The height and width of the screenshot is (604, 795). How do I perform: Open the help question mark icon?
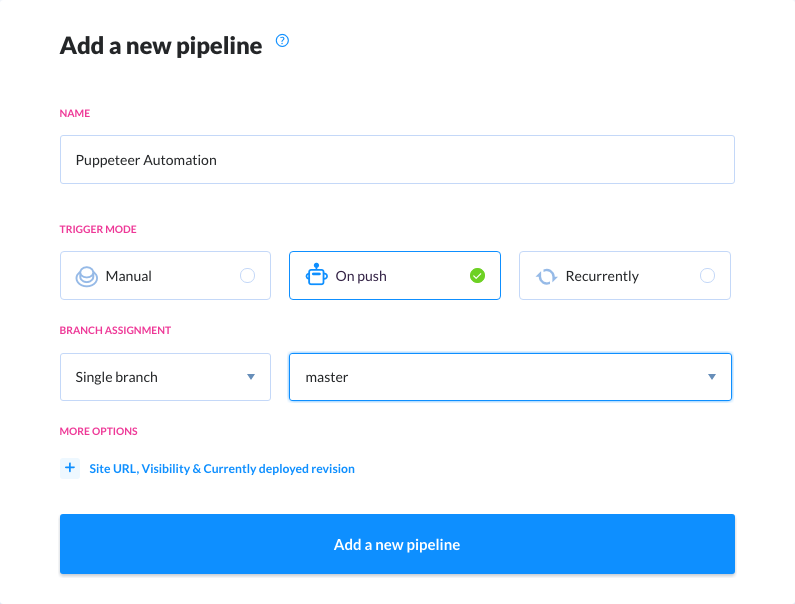pyautogui.click(x=282, y=41)
